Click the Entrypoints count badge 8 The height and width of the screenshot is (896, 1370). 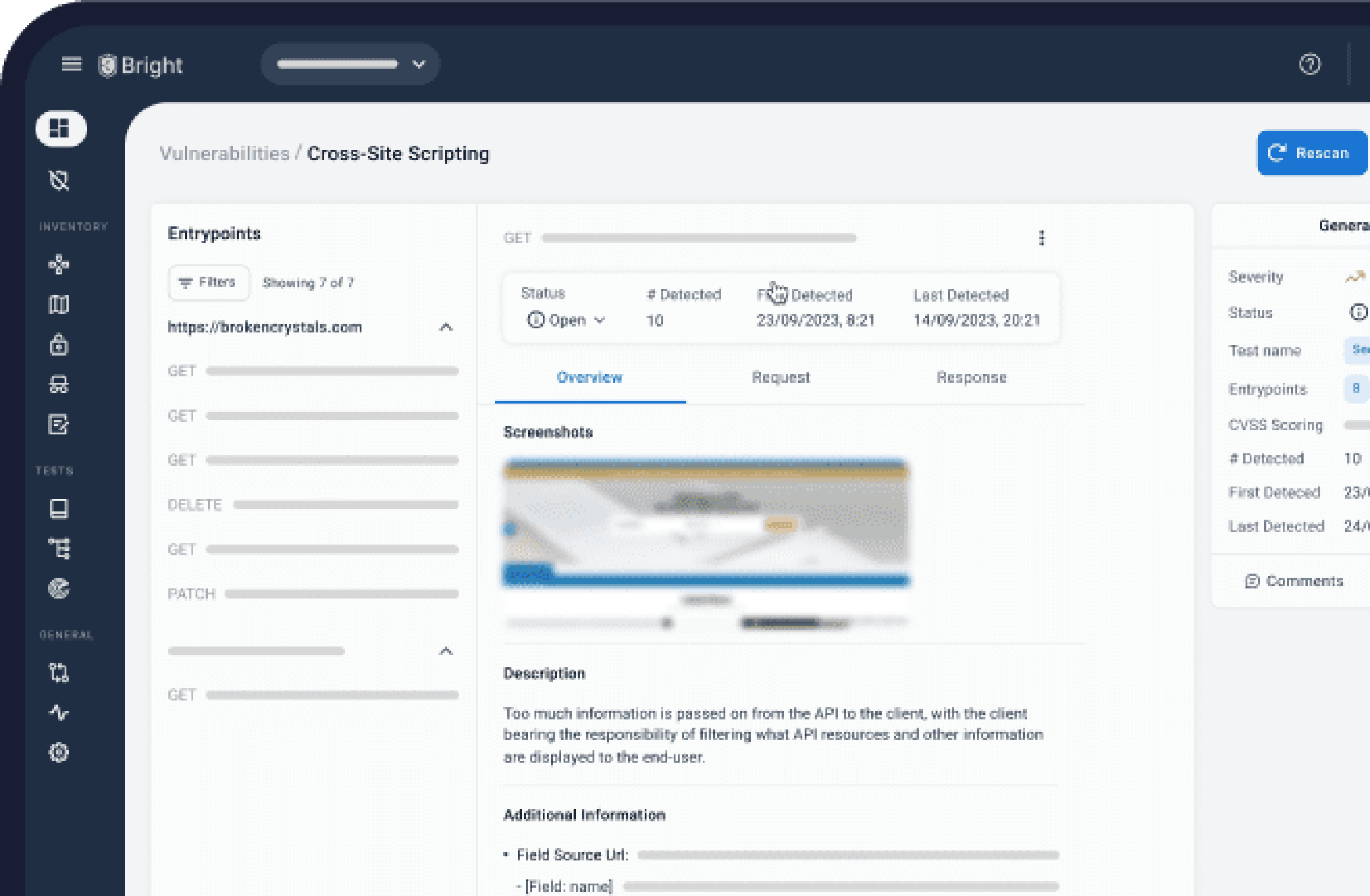click(x=1356, y=388)
